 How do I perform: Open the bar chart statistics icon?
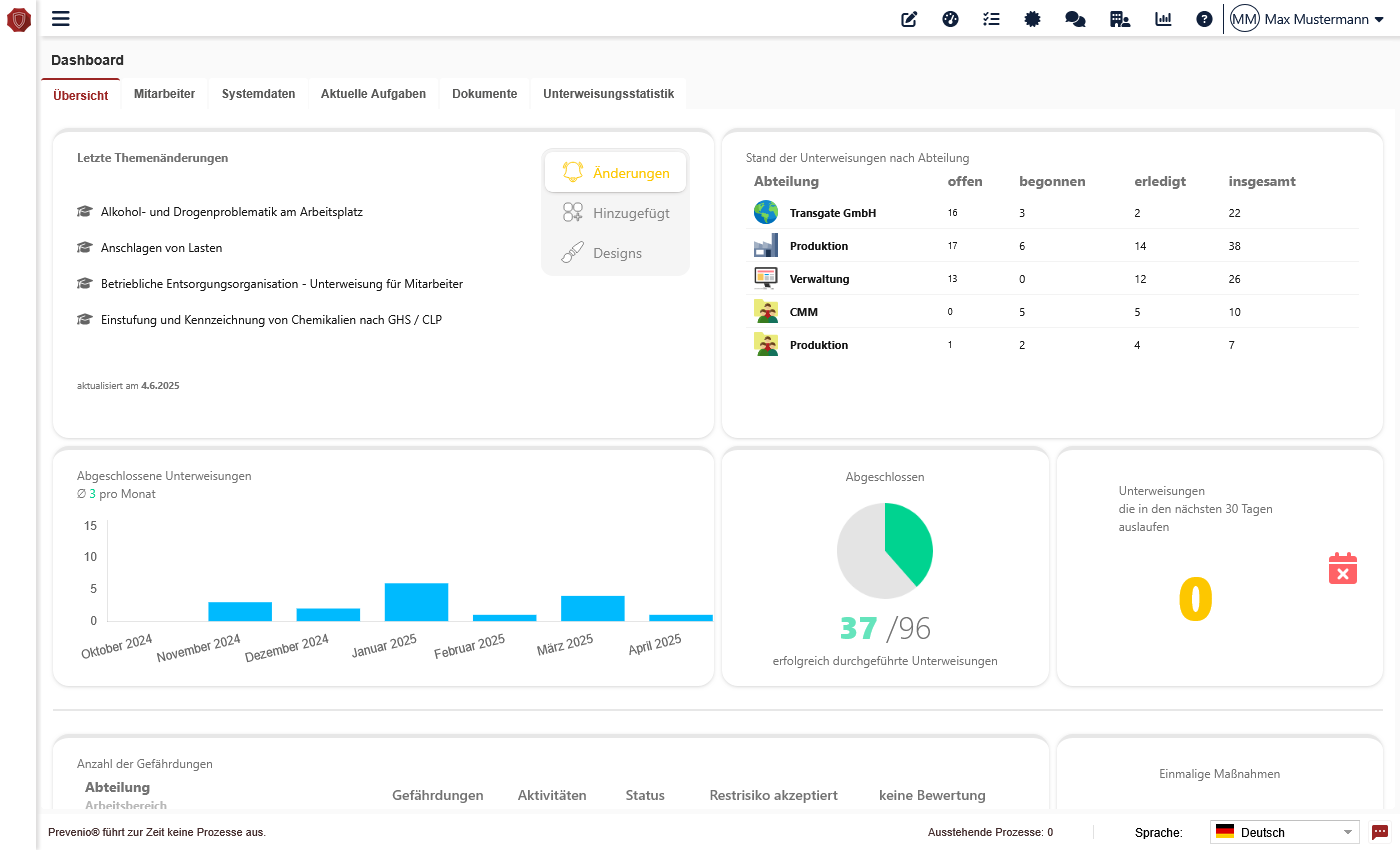[1163, 19]
